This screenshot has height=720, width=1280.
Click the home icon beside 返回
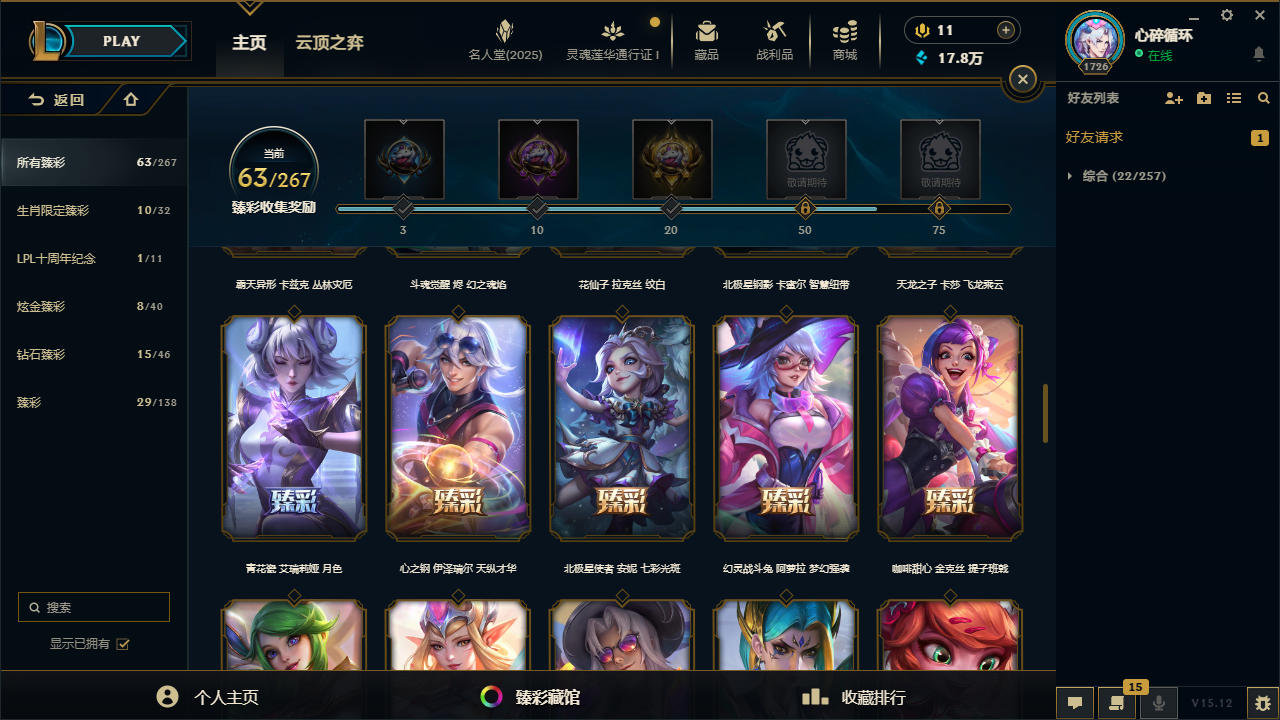coord(131,99)
